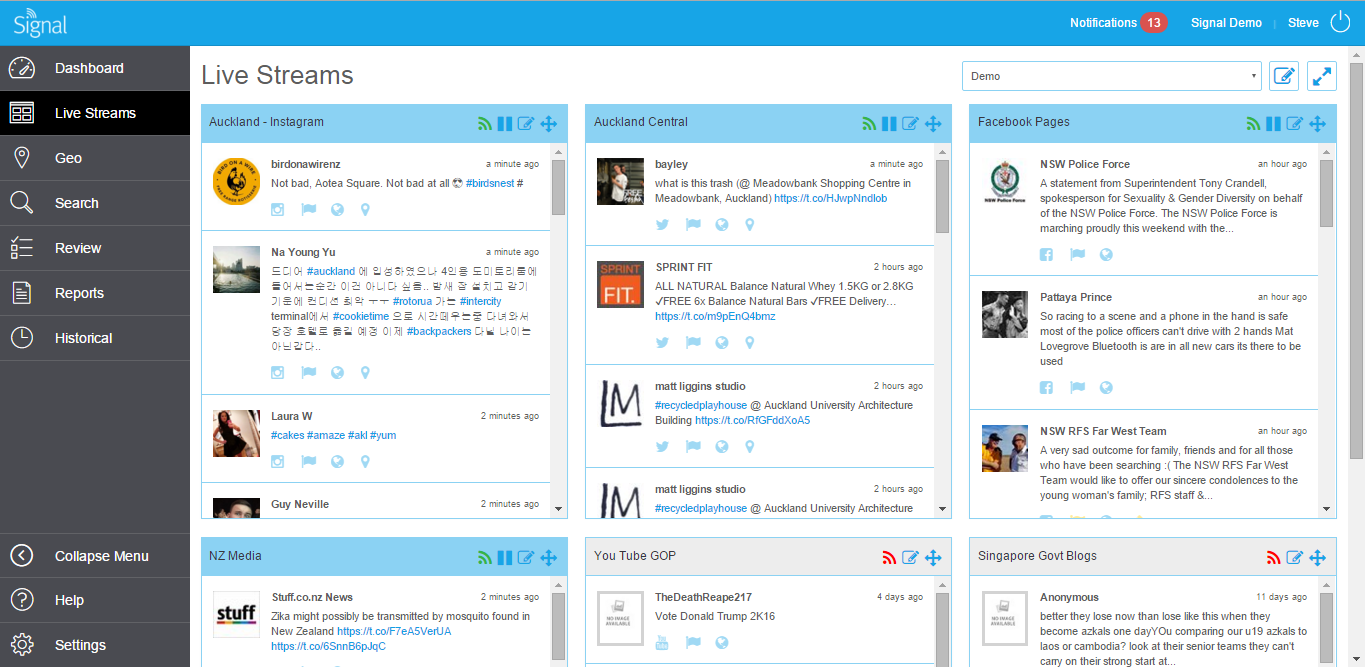Click Twitter icon under bayley post
This screenshot has width=1365, height=667.
click(x=662, y=224)
